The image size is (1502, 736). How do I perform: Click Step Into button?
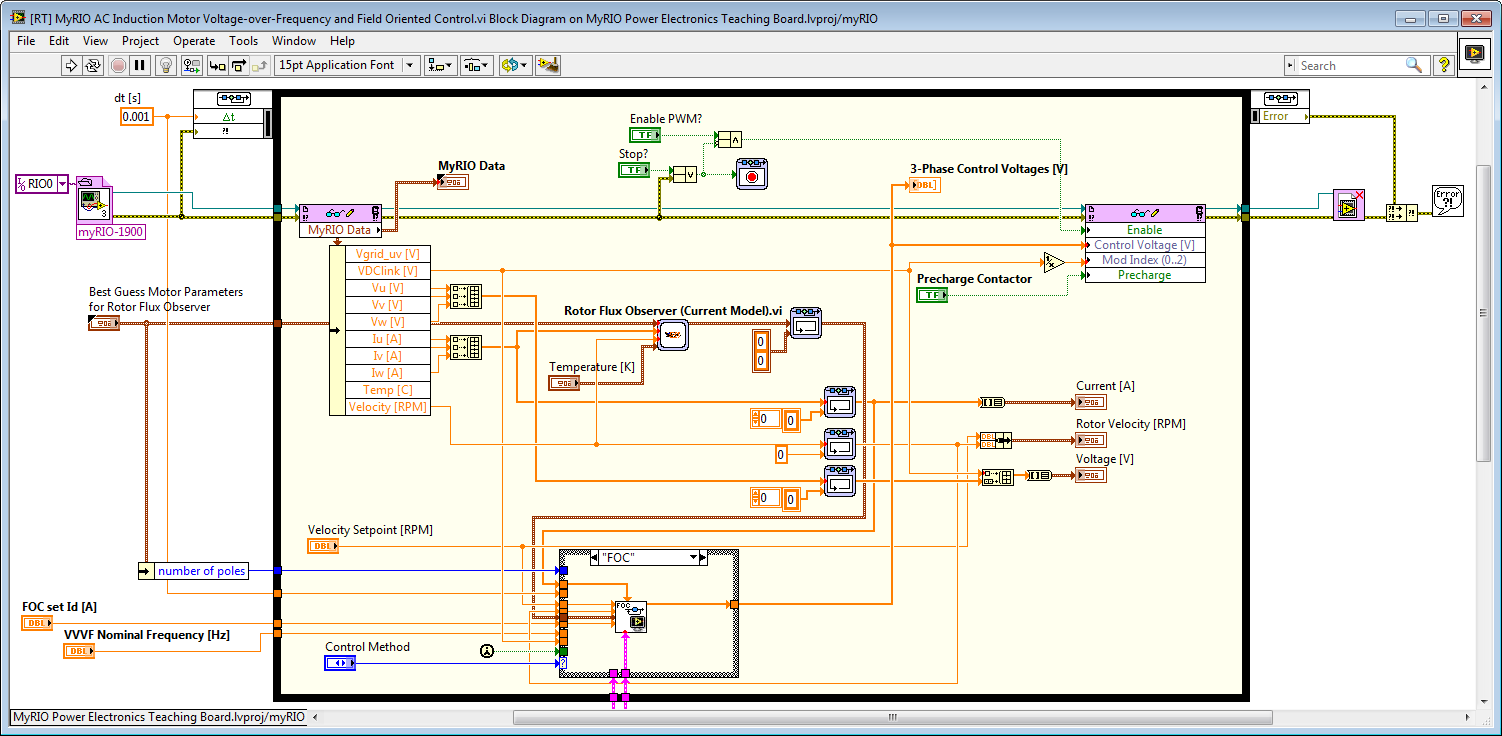[217, 65]
